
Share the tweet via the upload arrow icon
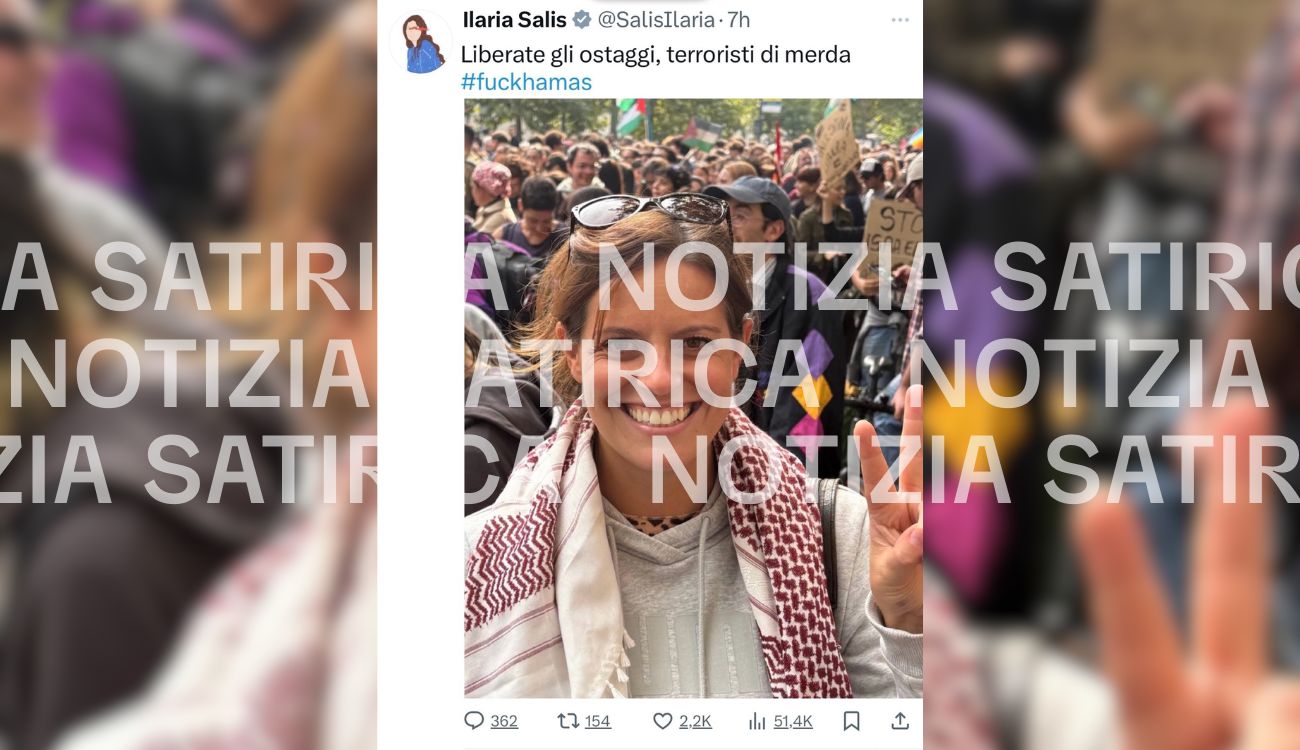(899, 720)
